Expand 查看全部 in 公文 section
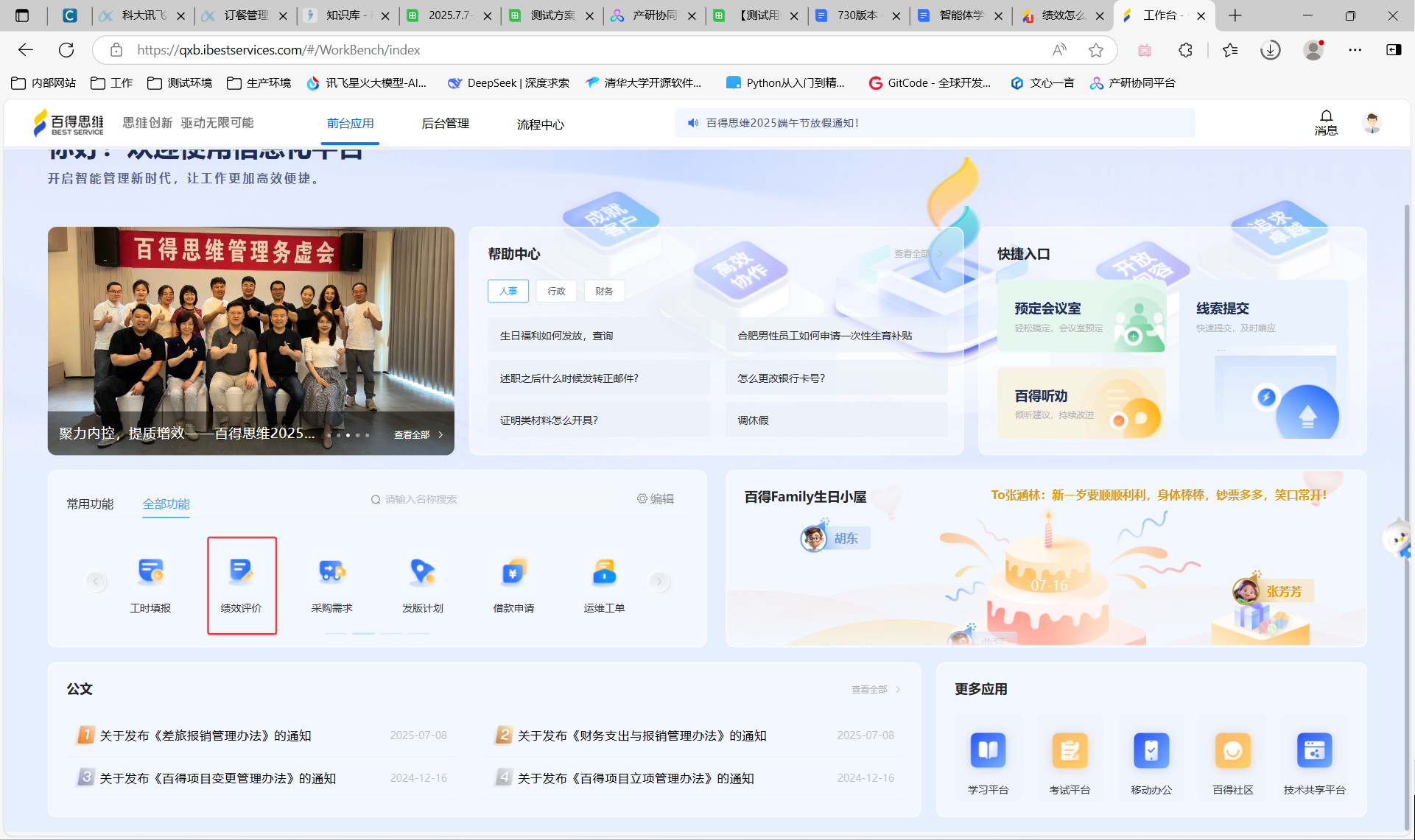1415x840 pixels. [x=876, y=689]
